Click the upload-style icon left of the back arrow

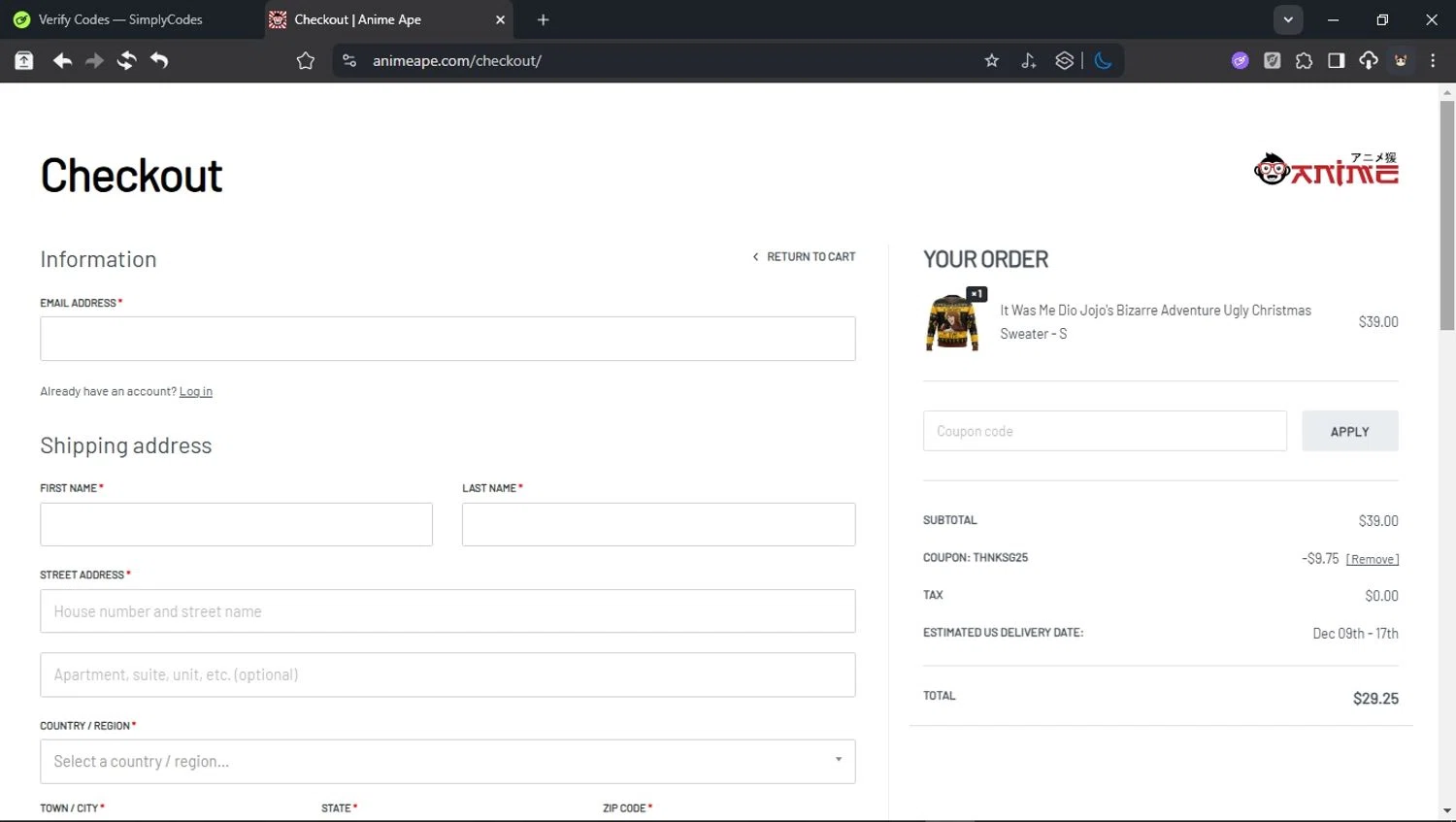pos(24,60)
